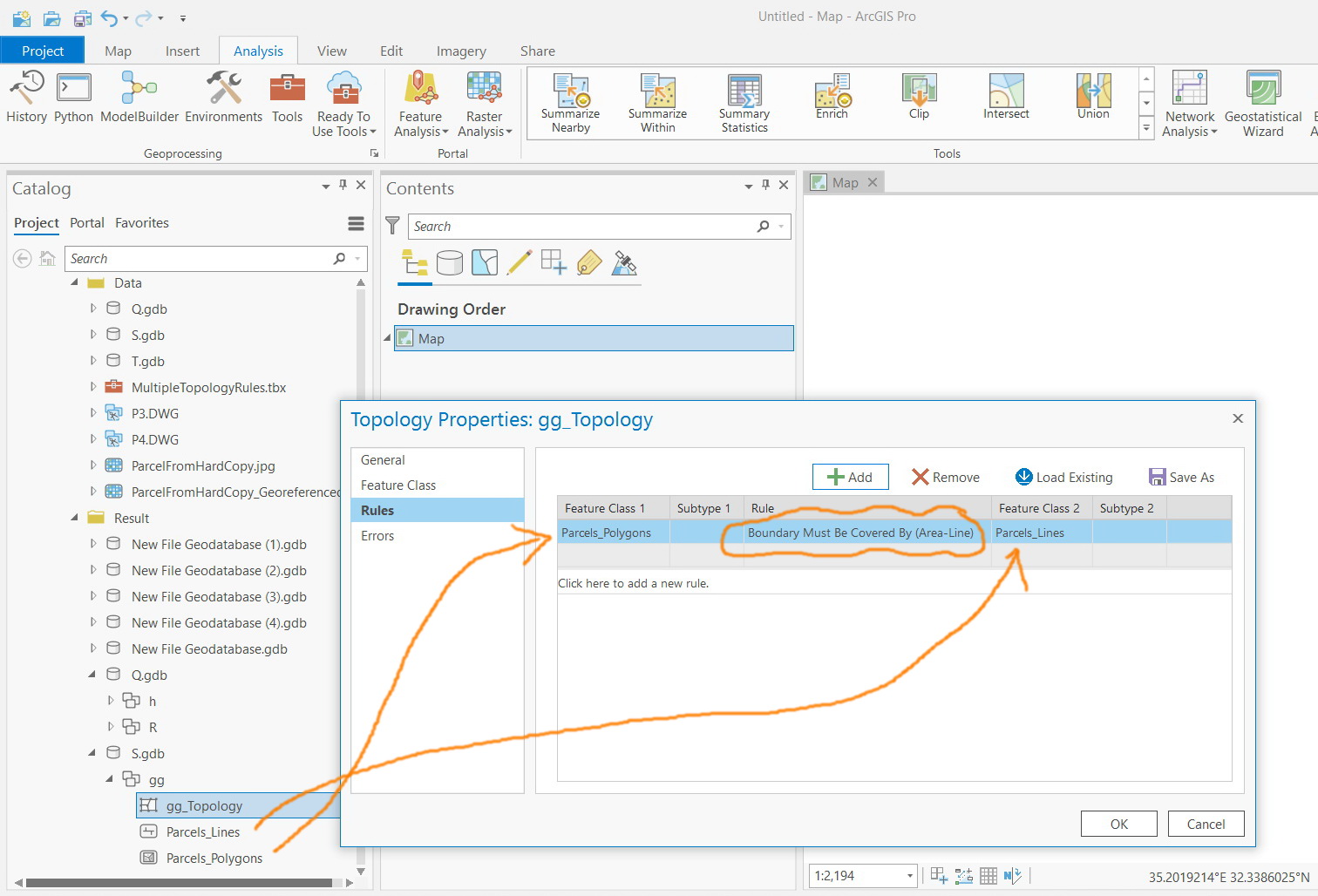Click here to add a new rule
Screen dimensions: 1318x896
coord(634,583)
